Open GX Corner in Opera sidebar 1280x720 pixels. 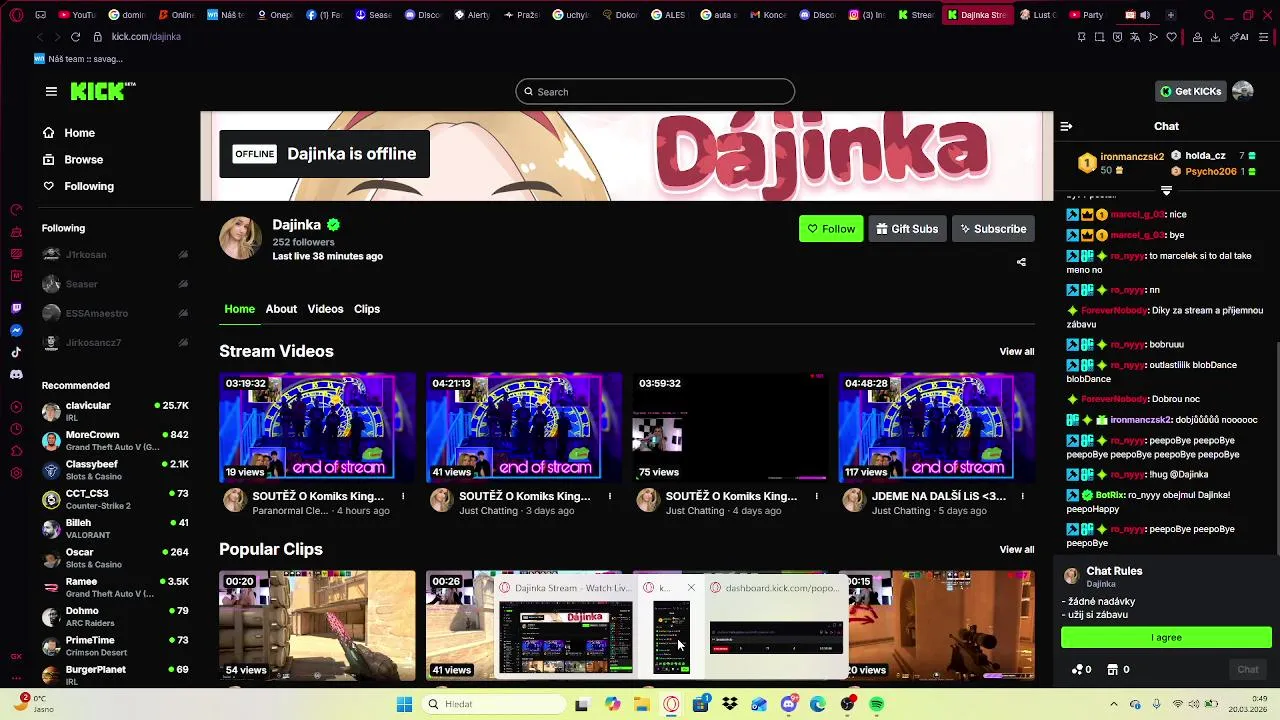click(x=16, y=656)
